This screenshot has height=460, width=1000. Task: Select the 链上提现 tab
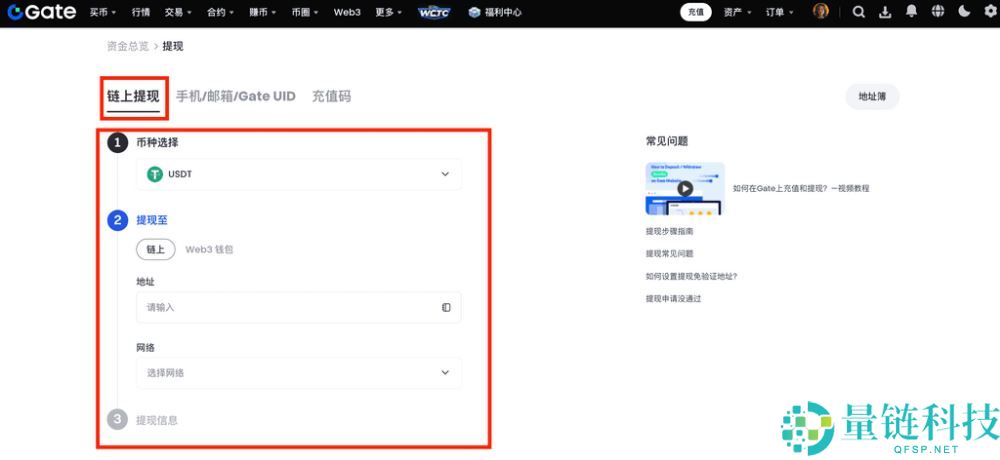coord(133,96)
